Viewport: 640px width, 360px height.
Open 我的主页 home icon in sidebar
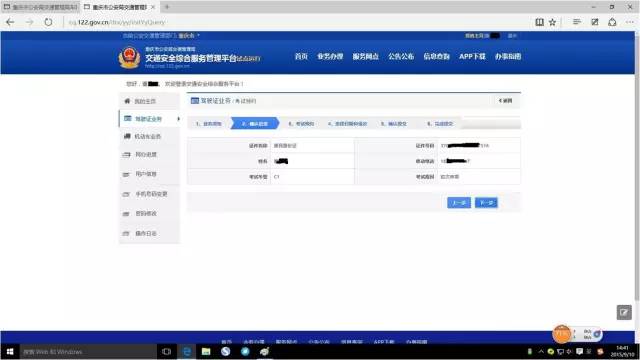(127, 101)
